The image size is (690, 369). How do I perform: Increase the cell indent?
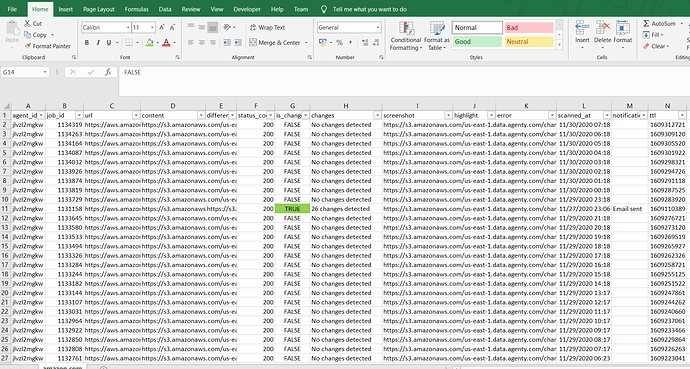coord(238,43)
